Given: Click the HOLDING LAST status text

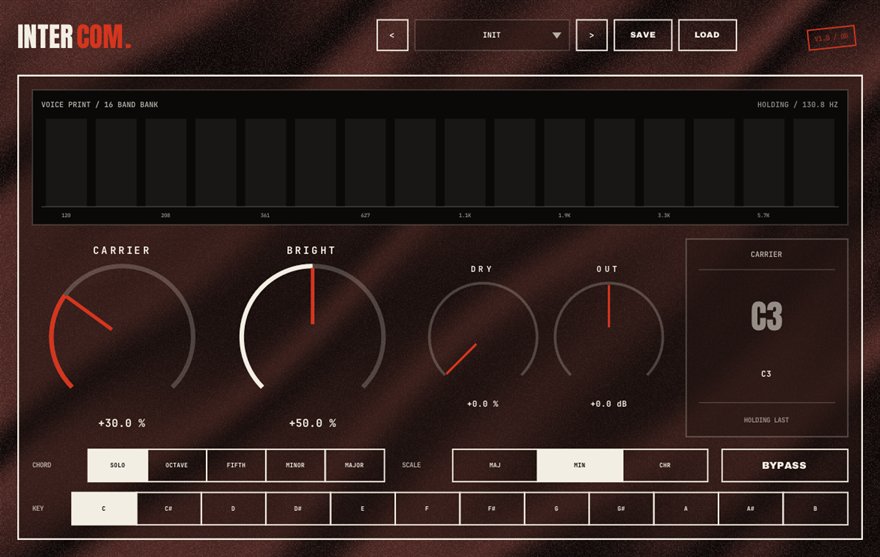Looking at the screenshot, I should [766, 420].
